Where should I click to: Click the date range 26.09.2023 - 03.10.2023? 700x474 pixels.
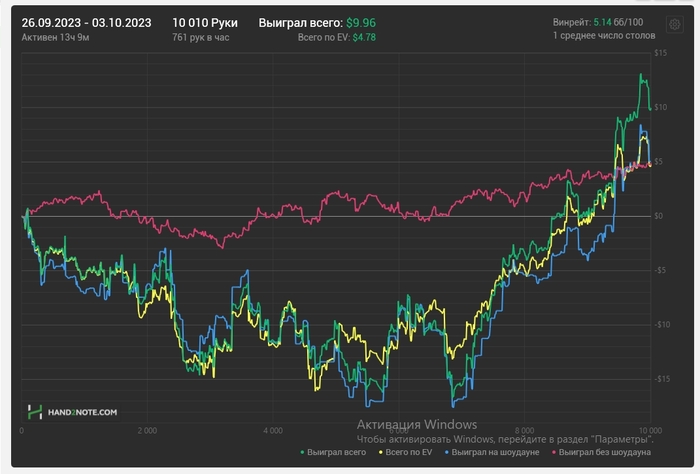(86, 23)
